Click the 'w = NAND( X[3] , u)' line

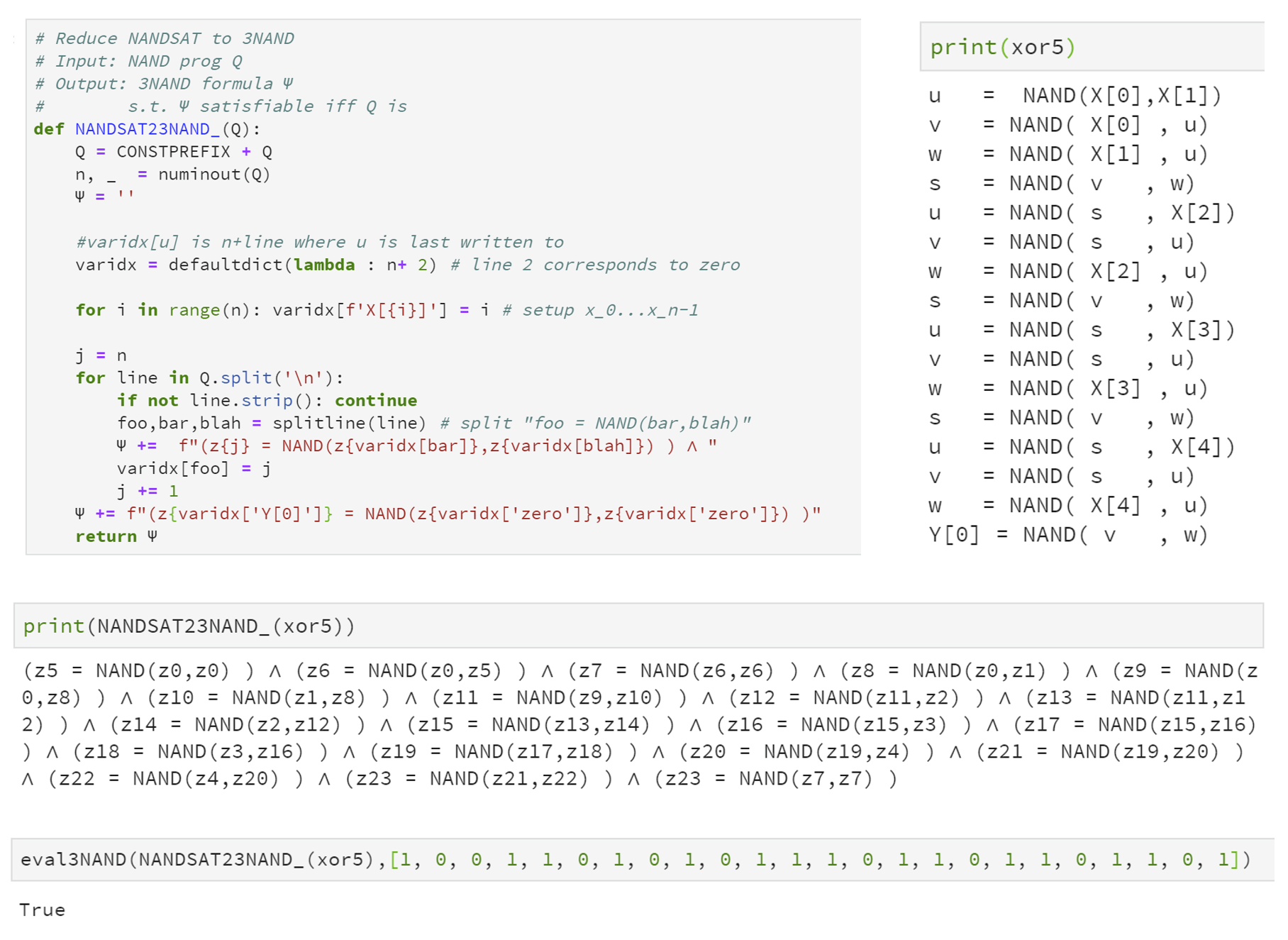(x=1068, y=388)
